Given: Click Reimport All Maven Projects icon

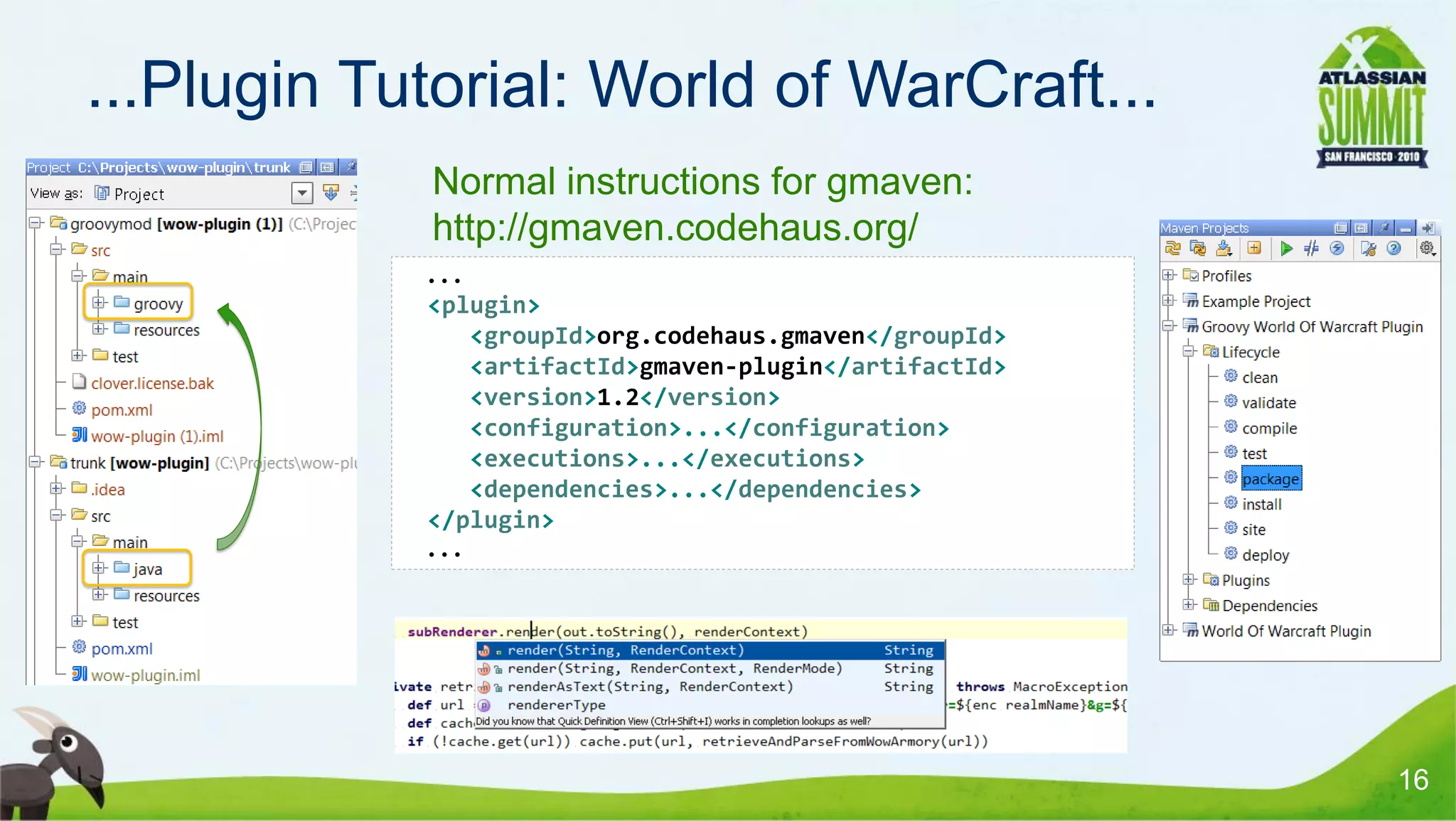Looking at the screenshot, I should coord(1172,249).
